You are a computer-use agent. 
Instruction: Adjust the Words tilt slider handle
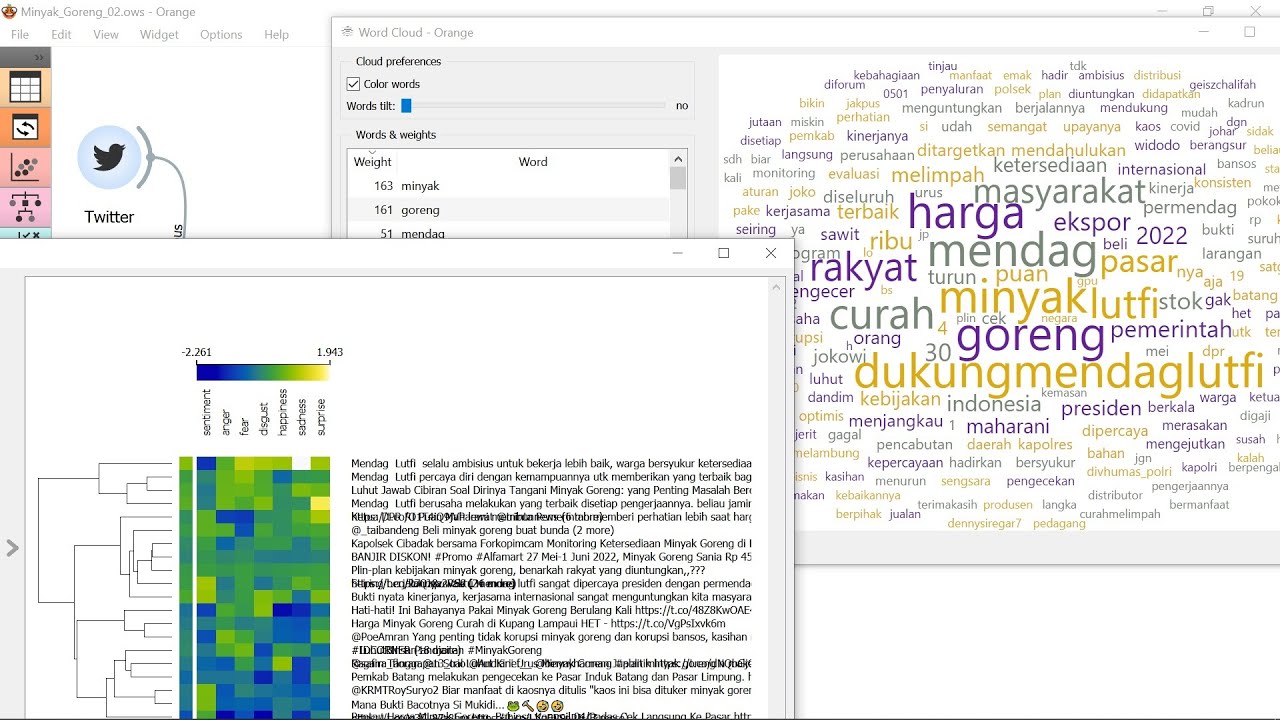pyautogui.click(x=406, y=105)
